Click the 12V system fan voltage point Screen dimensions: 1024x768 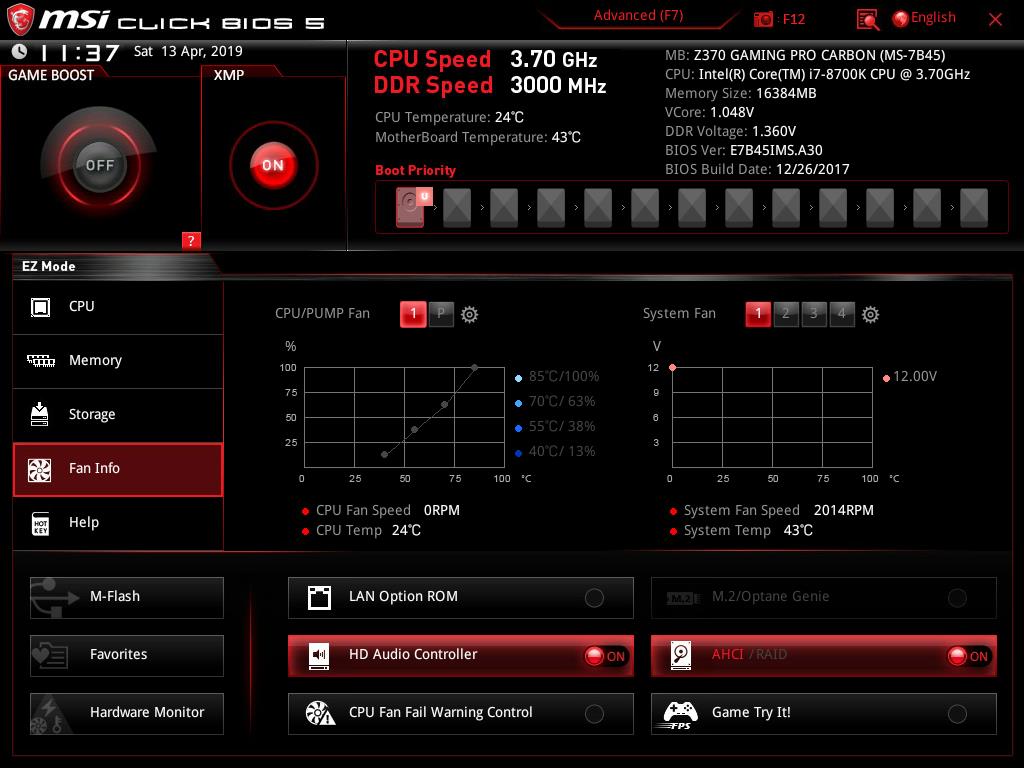(673, 368)
